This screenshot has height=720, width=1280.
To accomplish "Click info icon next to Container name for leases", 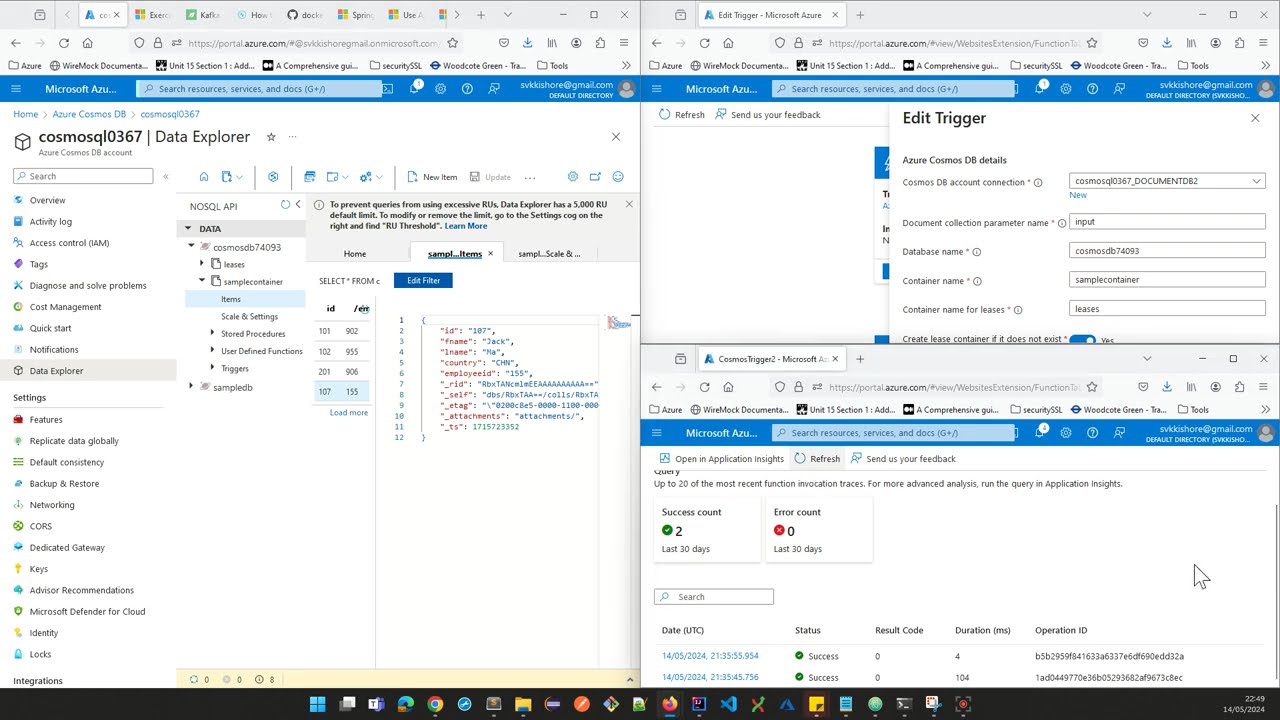I will point(1018,310).
